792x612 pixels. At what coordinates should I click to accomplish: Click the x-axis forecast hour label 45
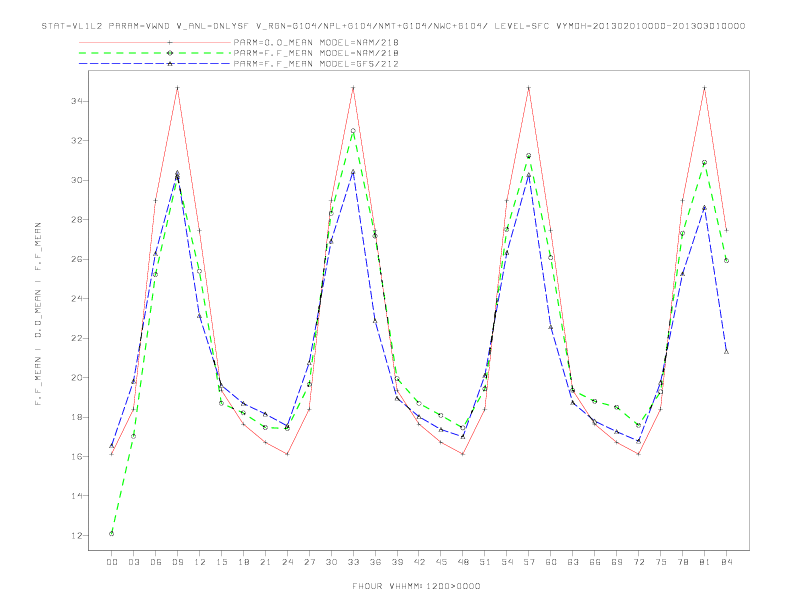pos(441,562)
